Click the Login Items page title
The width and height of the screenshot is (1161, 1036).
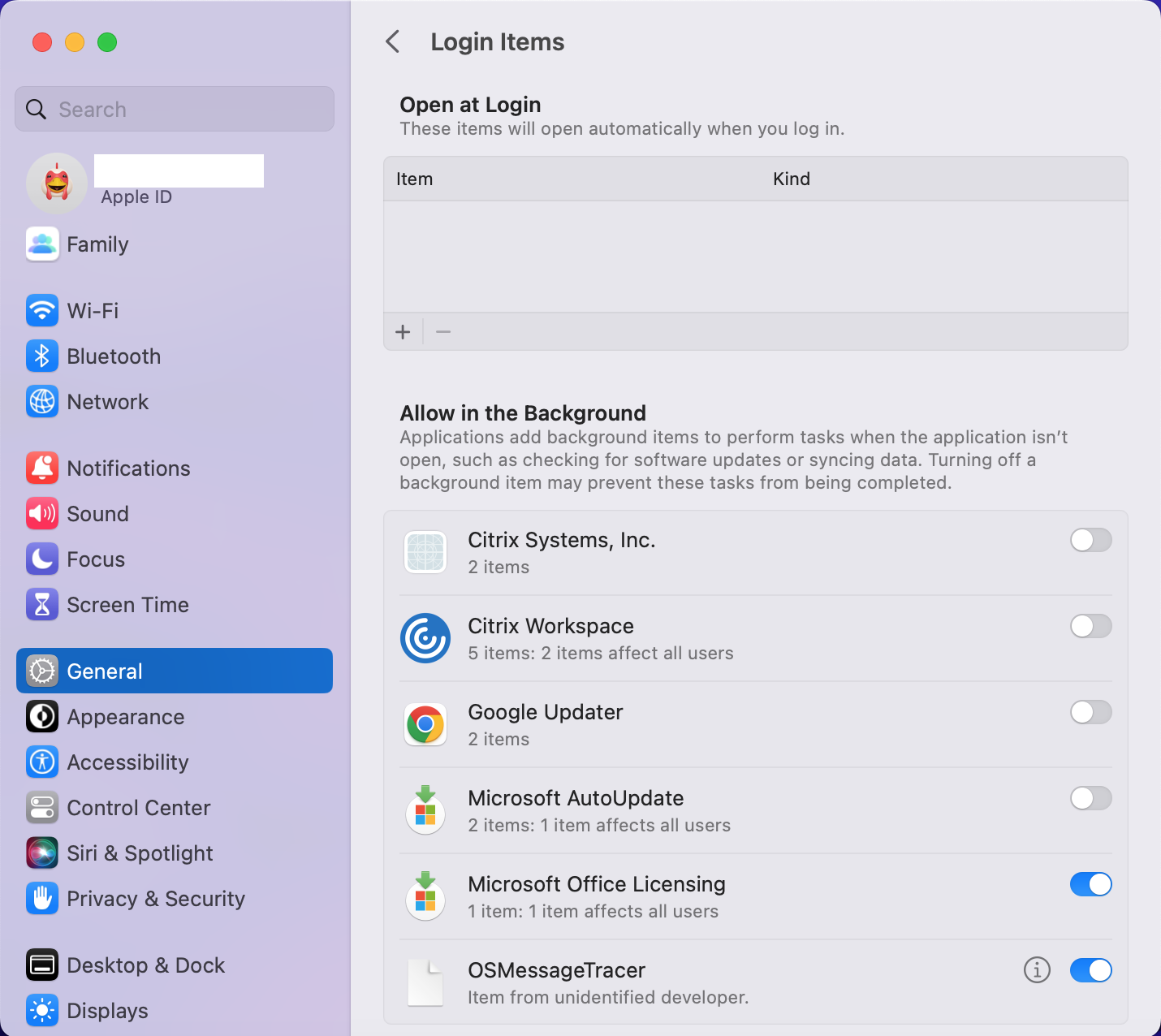click(x=497, y=41)
